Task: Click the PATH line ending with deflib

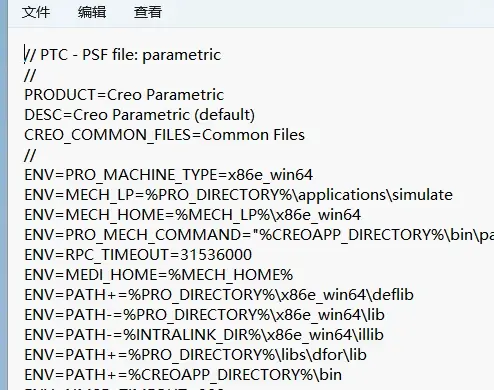Action: (219, 295)
